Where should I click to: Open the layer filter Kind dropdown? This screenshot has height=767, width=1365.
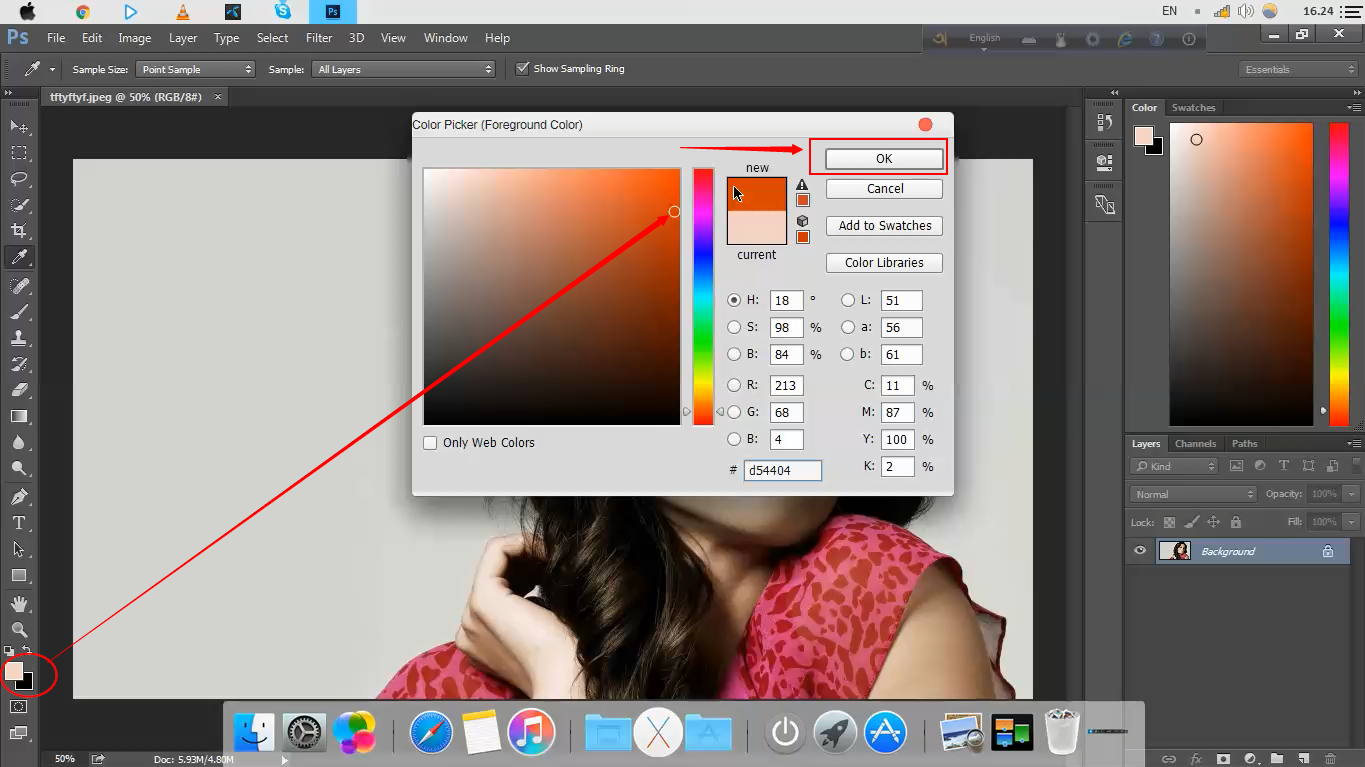coord(1174,466)
